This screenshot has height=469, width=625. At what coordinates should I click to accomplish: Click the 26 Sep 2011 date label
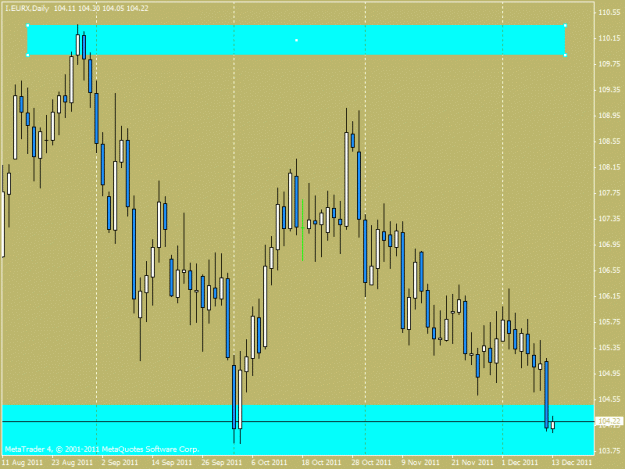tap(222, 463)
